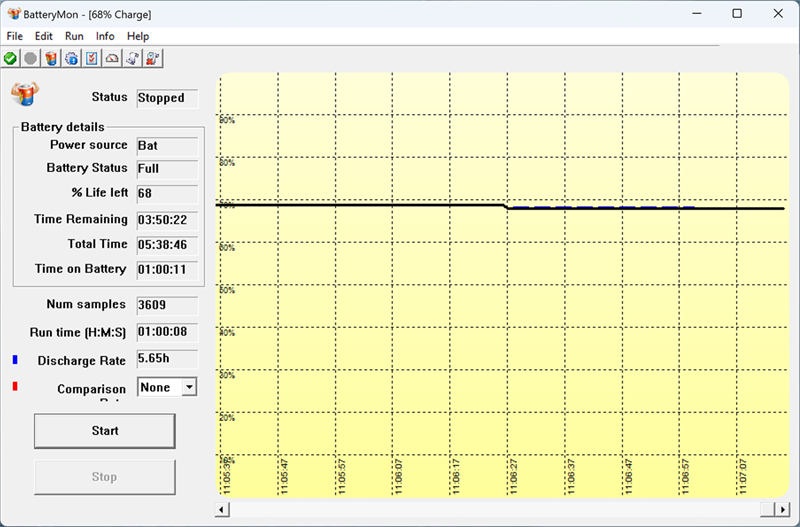Click the disabled Stop button

tap(105, 477)
